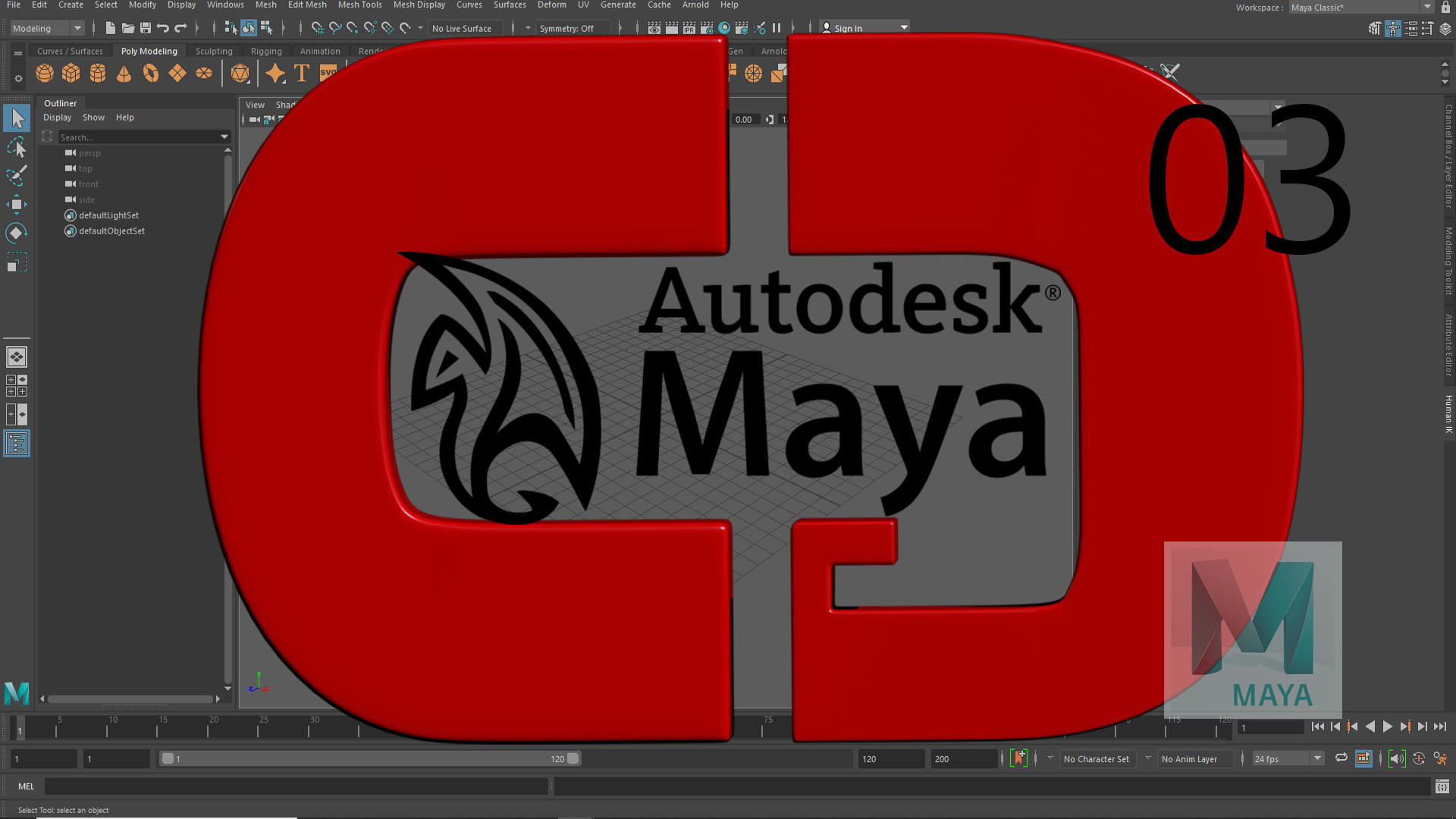The height and width of the screenshot is (819, 1456).
Task: Open the Outliner search filter dropdown
Action: pos(224,137)
